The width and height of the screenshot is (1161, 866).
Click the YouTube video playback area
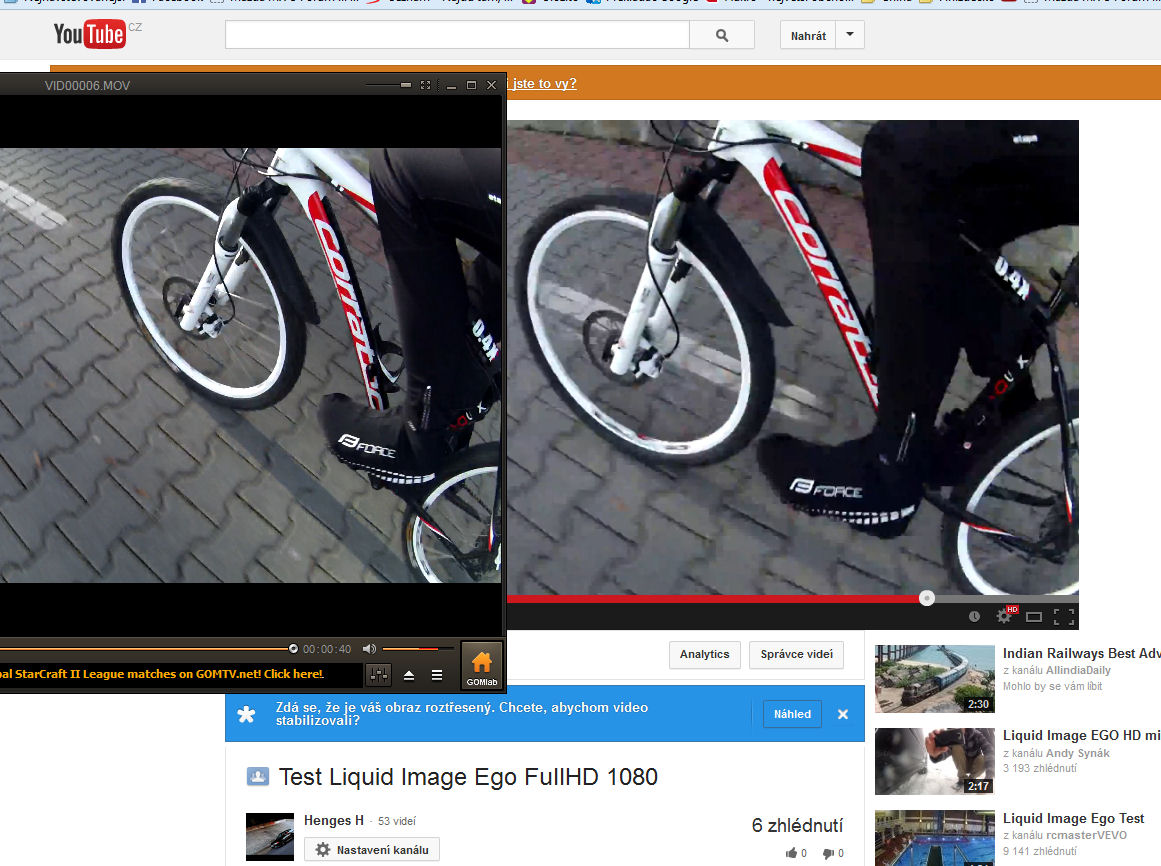click(x=792, y=358)
